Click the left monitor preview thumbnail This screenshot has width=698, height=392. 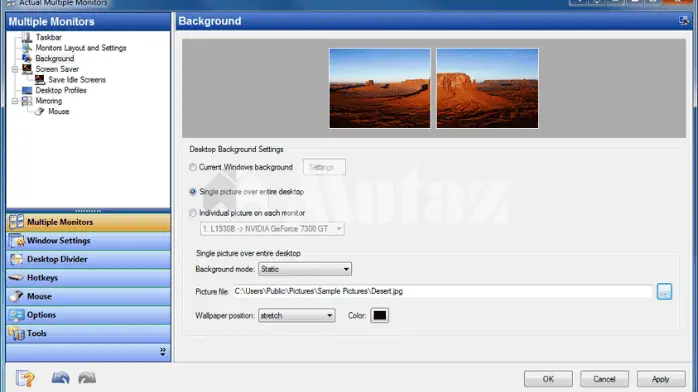click(380, 89)
